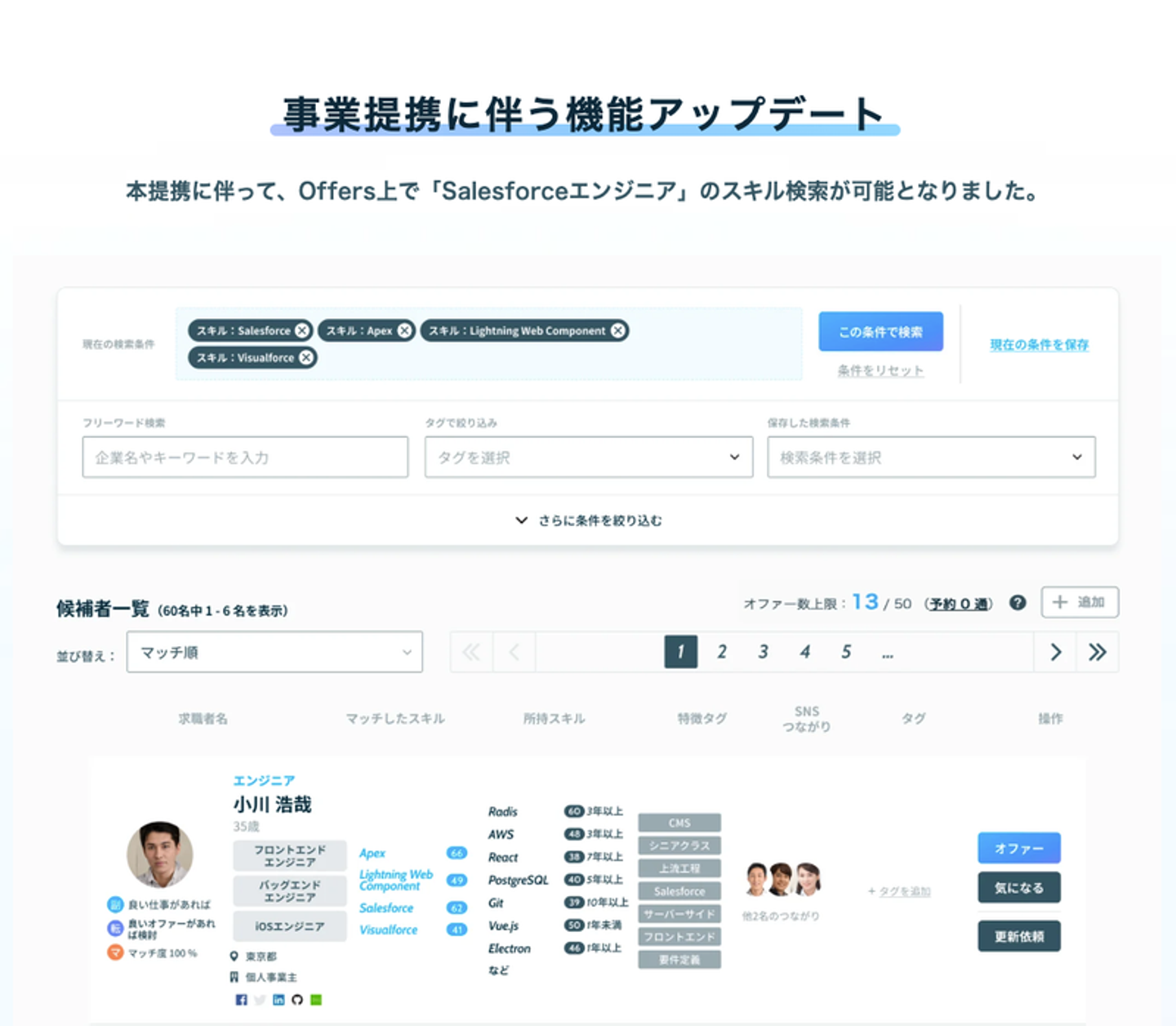Click the 追加 button
Image resolution: width=1176 pixels, height=1026 pixels.
pyautogui.click(x=1080, y=602)
